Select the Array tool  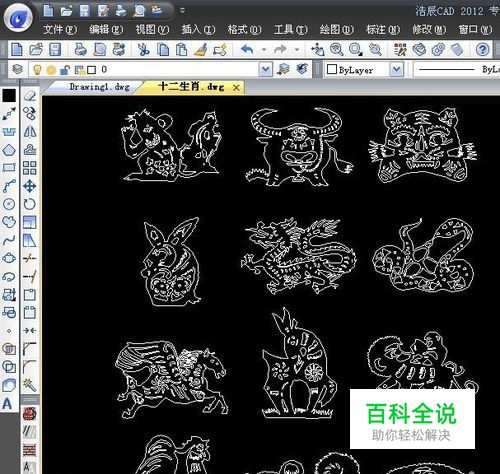pyautogui.click(x=30, y=168)
